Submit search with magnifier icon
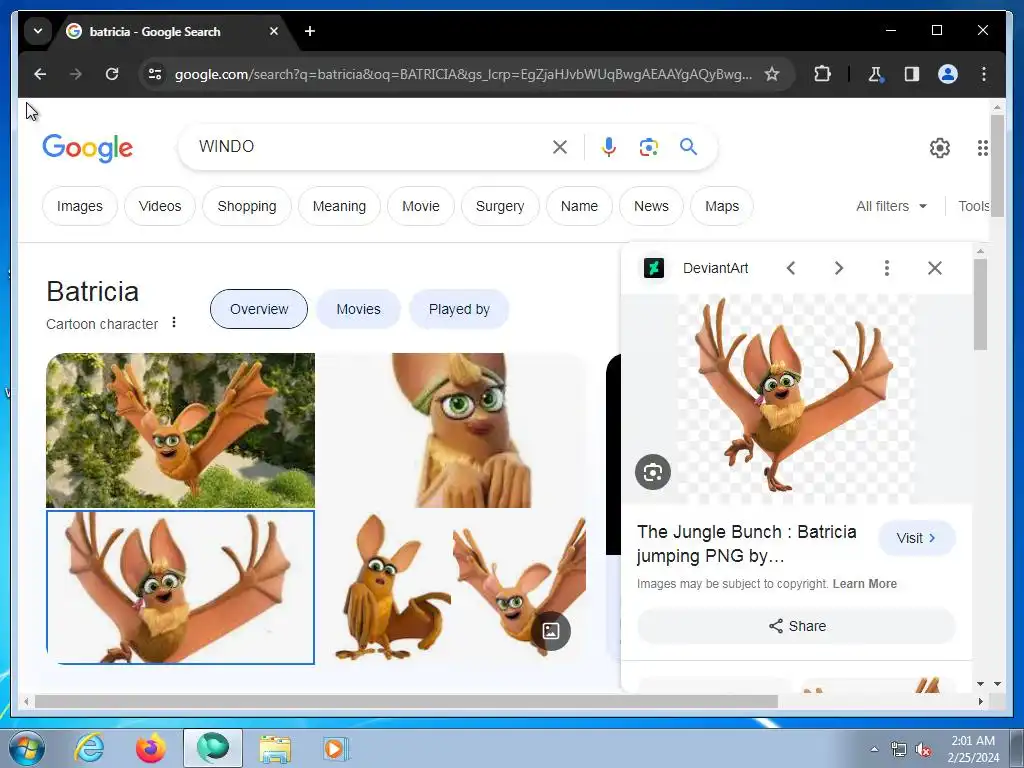Screen dimensions: 1024x768 click(688, 146)
